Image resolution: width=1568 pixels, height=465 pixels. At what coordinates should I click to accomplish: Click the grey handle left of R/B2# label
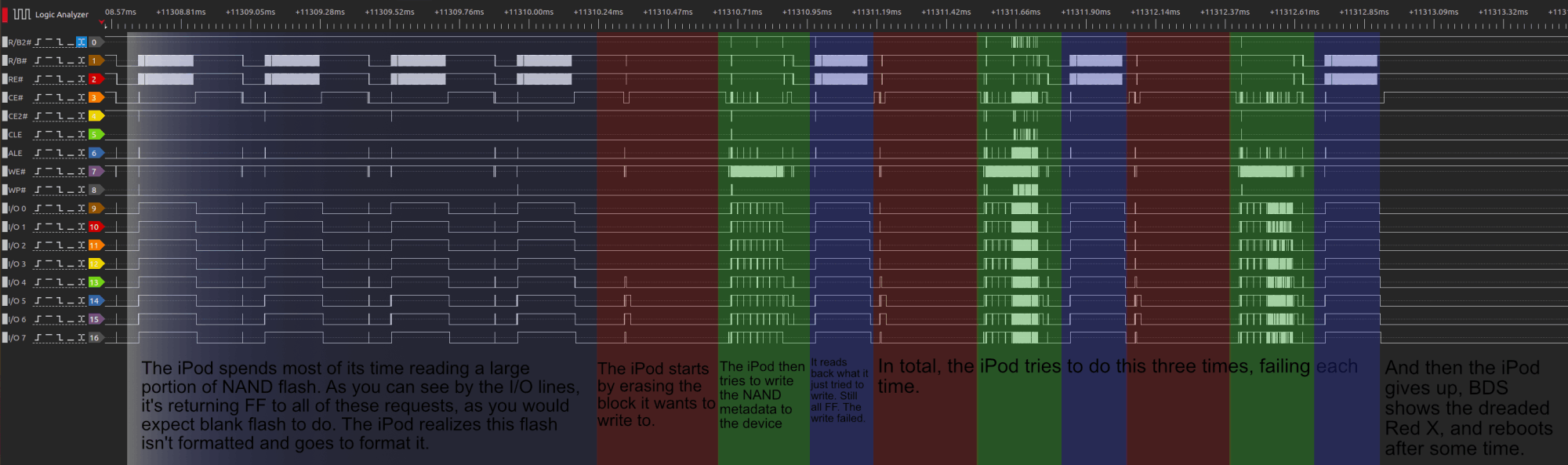click(5, 42)
